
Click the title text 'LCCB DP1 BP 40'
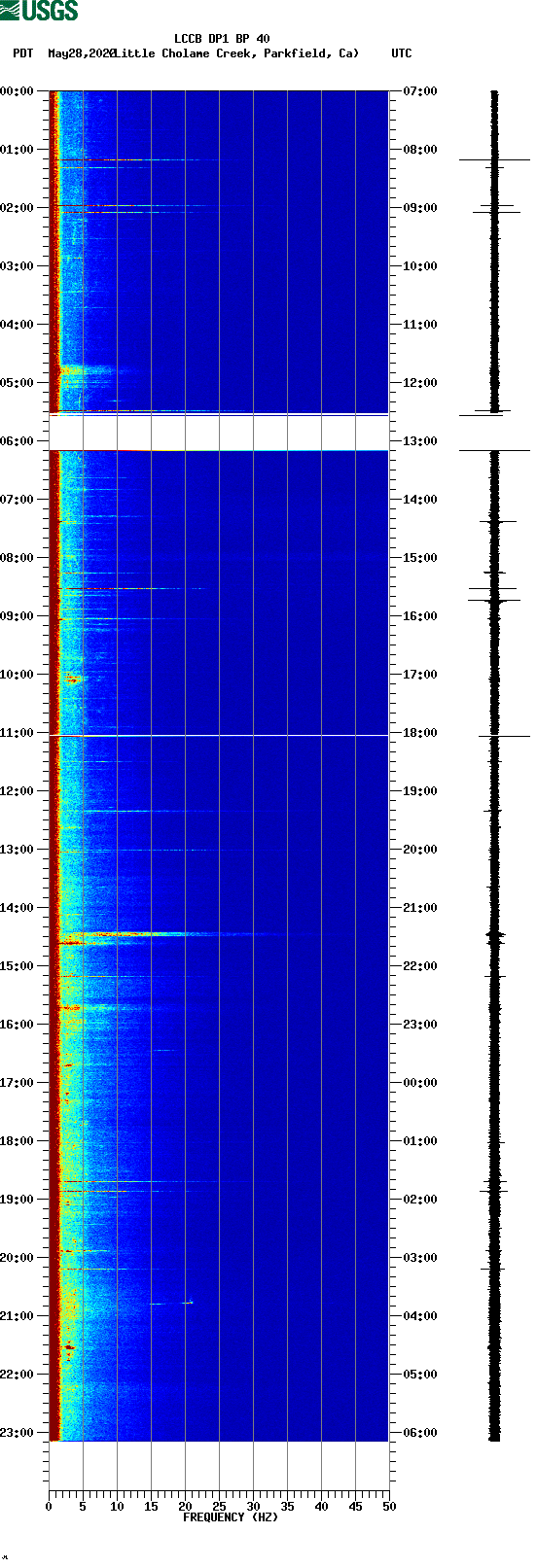click(x=222, y=39)
